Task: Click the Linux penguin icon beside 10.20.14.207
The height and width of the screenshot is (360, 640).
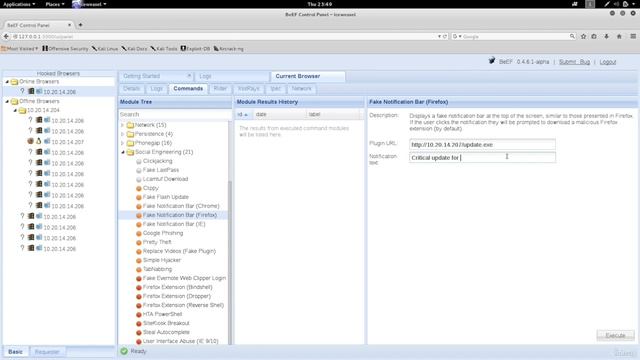Action: pyautogui.click(x=39, y=141)
